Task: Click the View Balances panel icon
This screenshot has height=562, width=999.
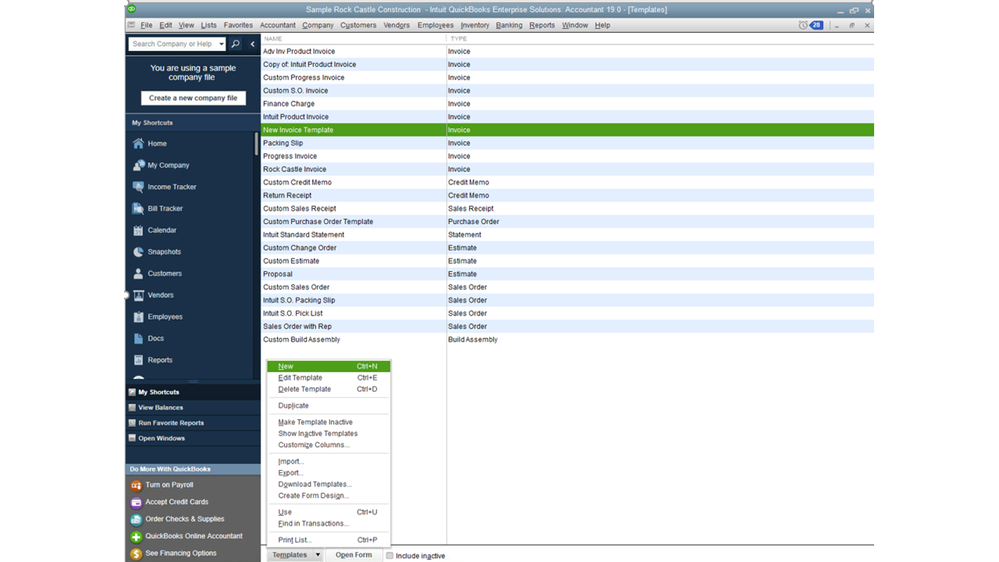Action: 132,407
